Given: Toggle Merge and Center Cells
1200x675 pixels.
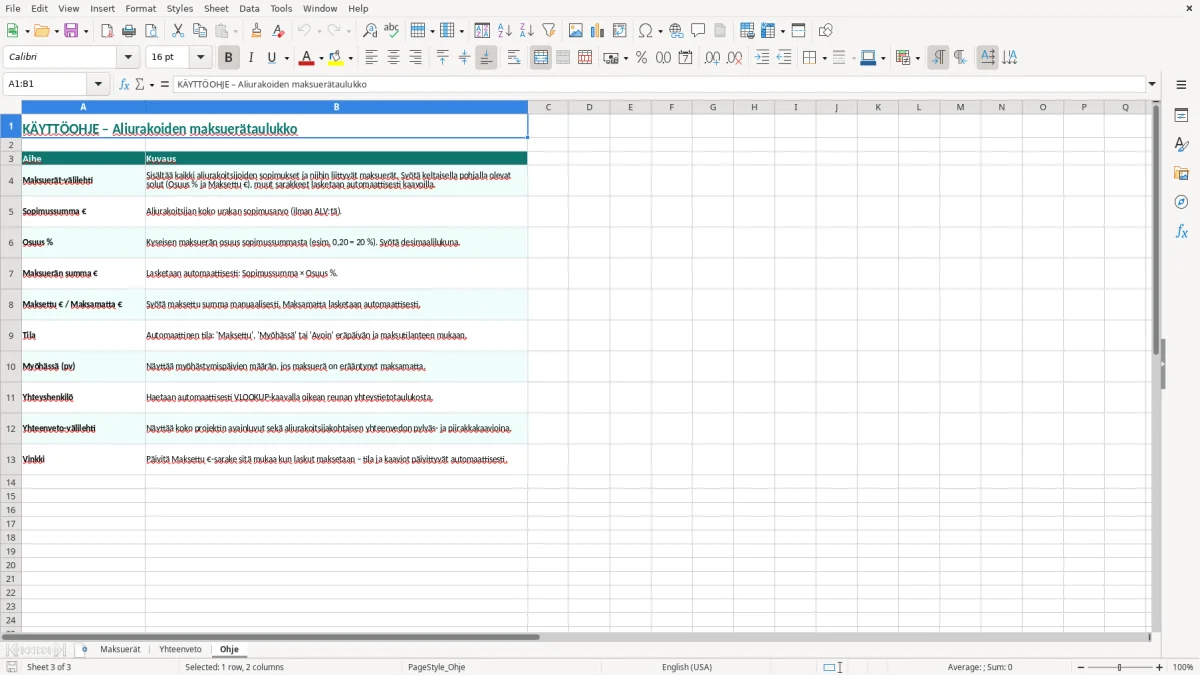Looking at the screenshot, I should (x=541, y=58).
